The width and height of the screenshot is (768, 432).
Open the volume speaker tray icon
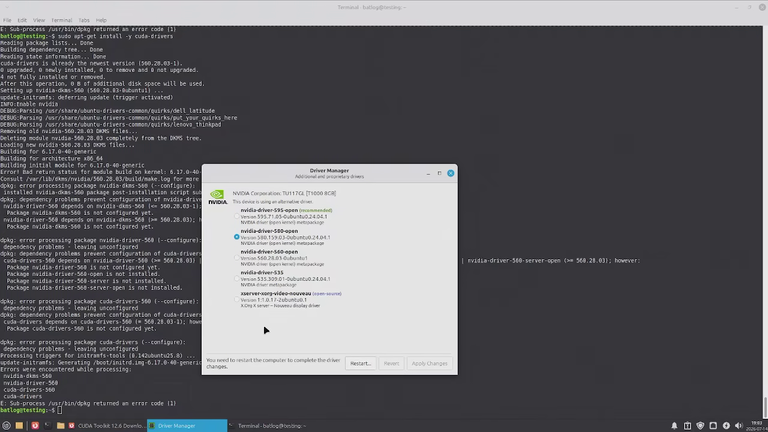click(739, 426)
